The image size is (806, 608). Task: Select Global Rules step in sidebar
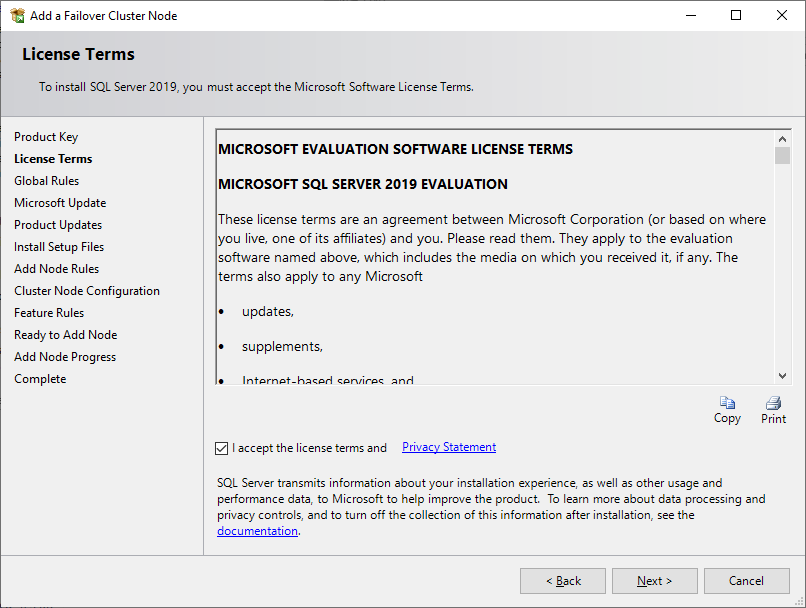[47, 181]
